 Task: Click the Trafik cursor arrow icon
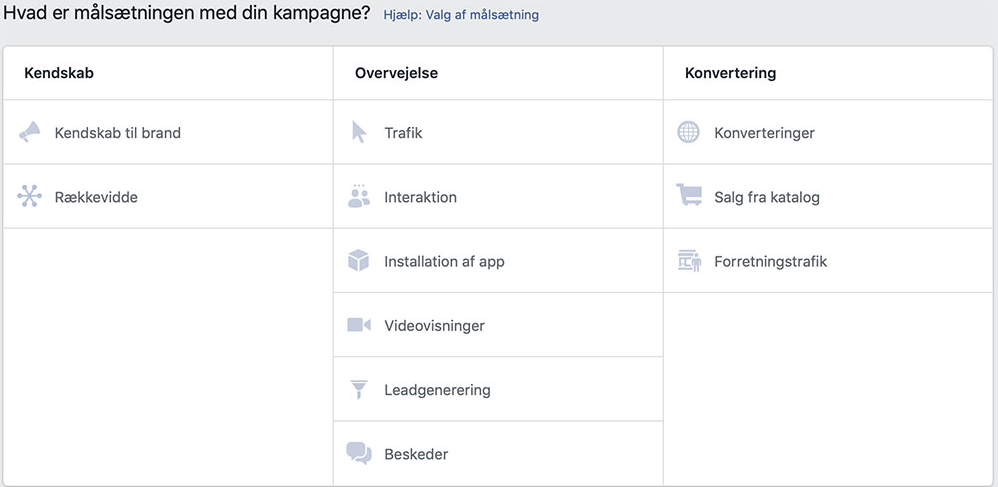tap(359, 132)
